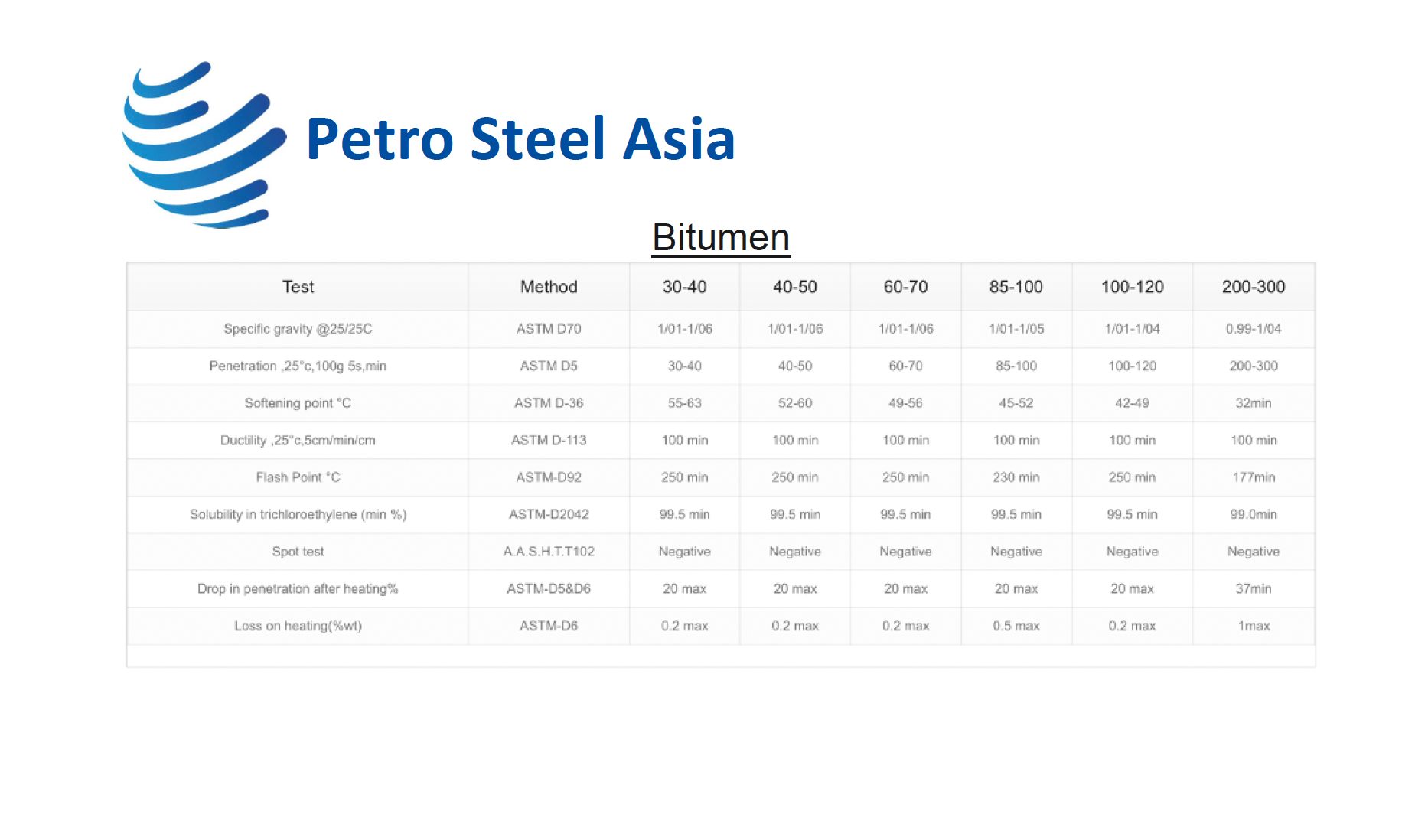Click the Softening point °C row label
The height and width of the screenshot is (840, 1428).
pyautogui.click(x=298, y=403)
